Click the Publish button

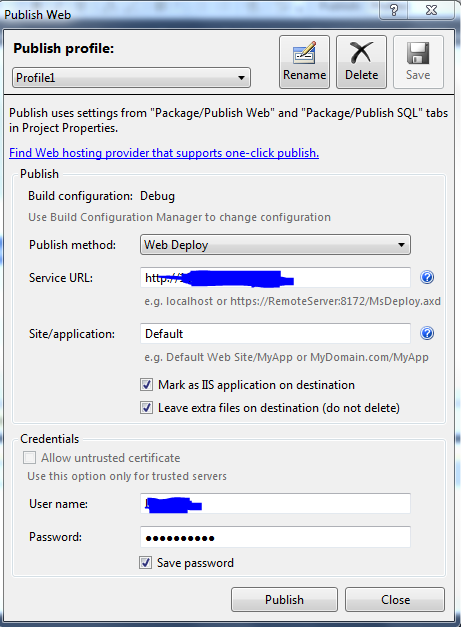coord(284,599)
